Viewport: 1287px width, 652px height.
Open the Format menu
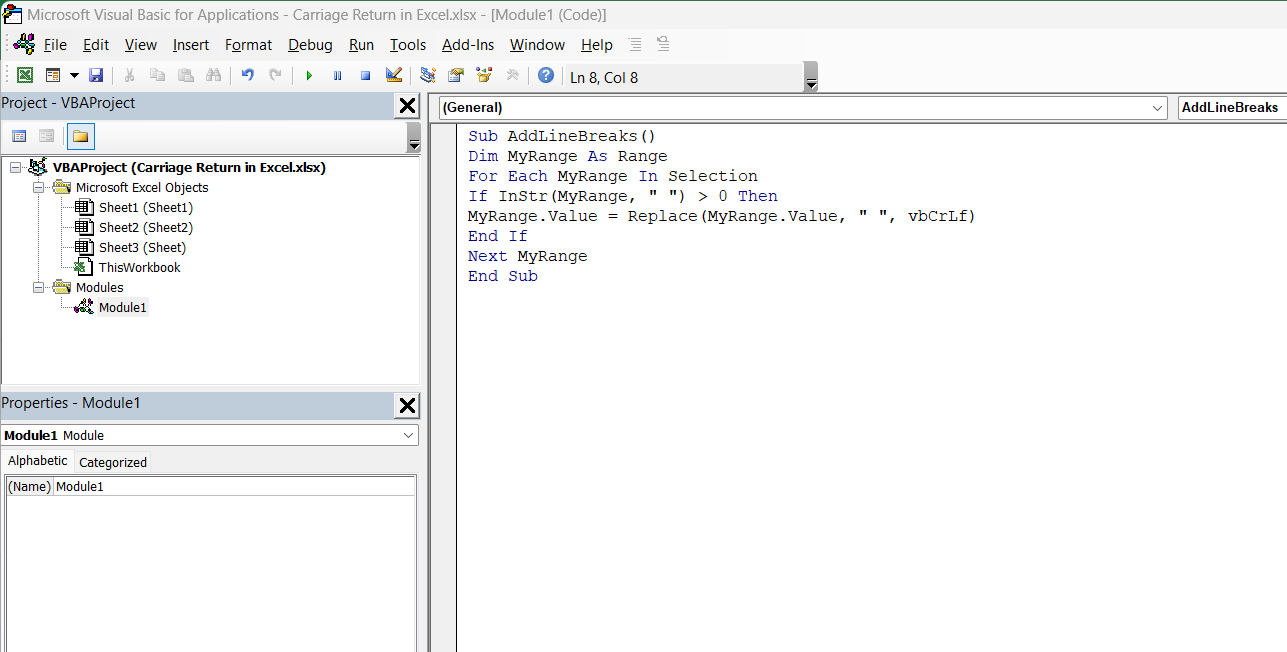pos(249,45)
